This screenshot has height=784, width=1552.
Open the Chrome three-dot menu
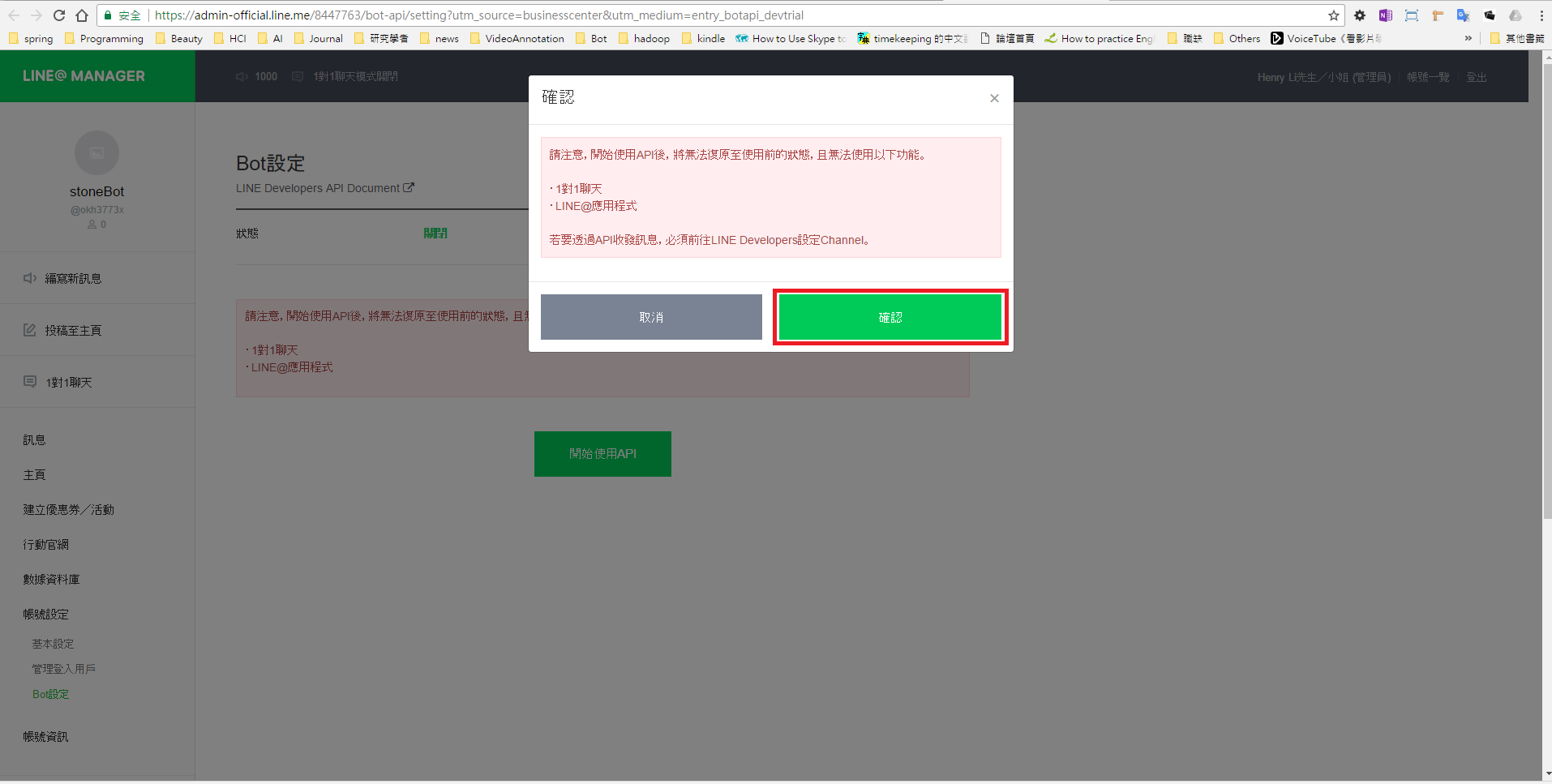tap(1541, 15)
